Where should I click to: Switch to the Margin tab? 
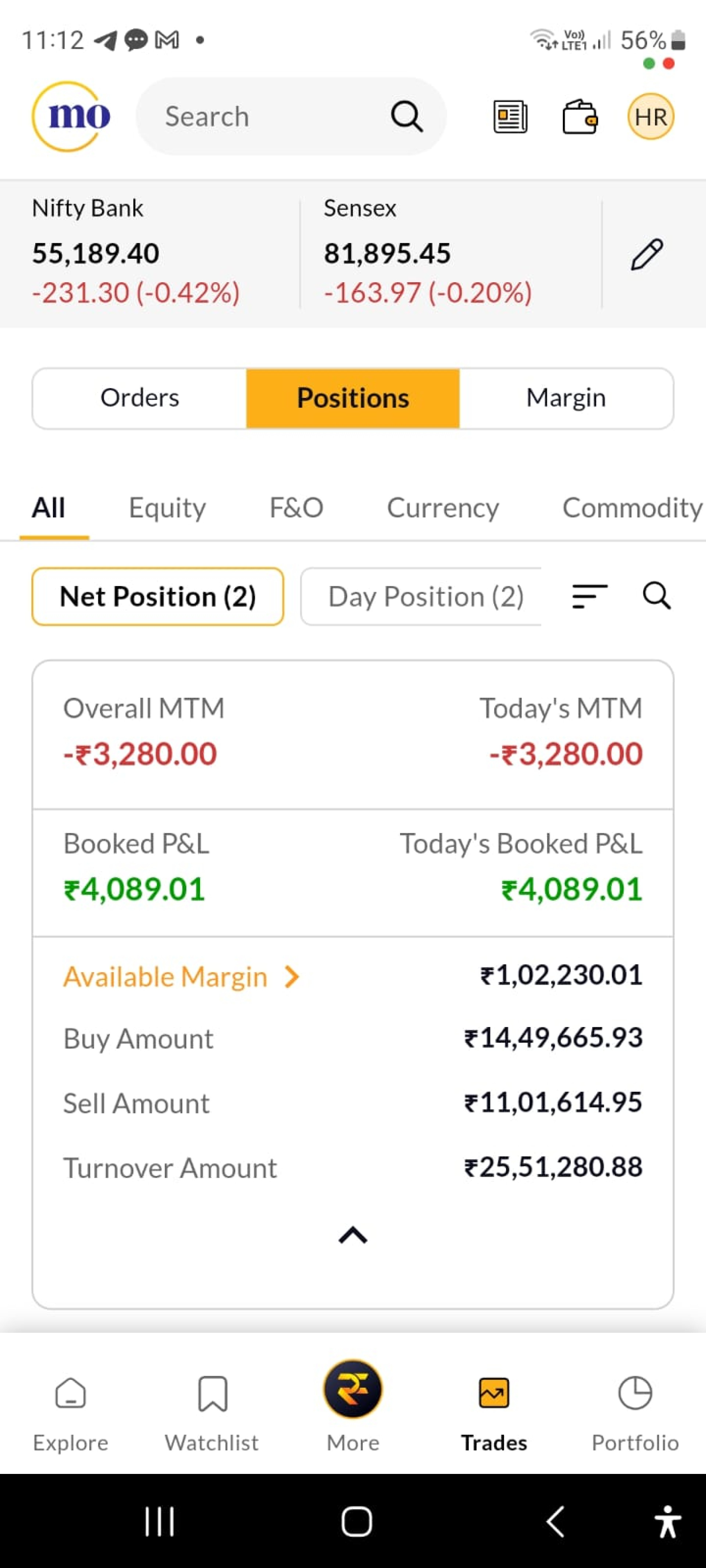(565, 398)
